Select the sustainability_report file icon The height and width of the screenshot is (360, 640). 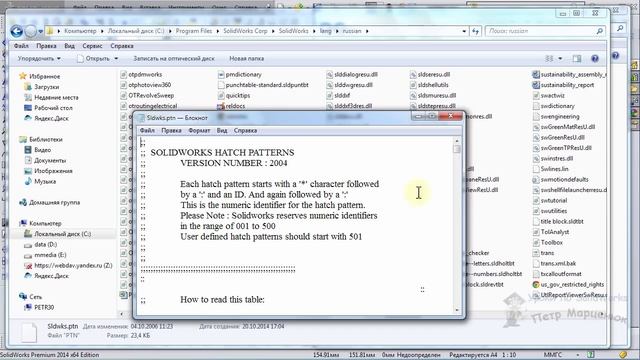(536, 85)
